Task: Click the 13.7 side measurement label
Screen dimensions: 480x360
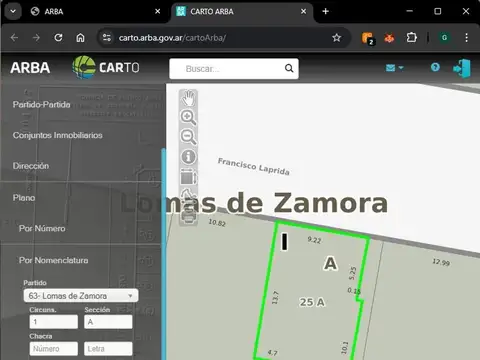Action: tap(275, 297)
